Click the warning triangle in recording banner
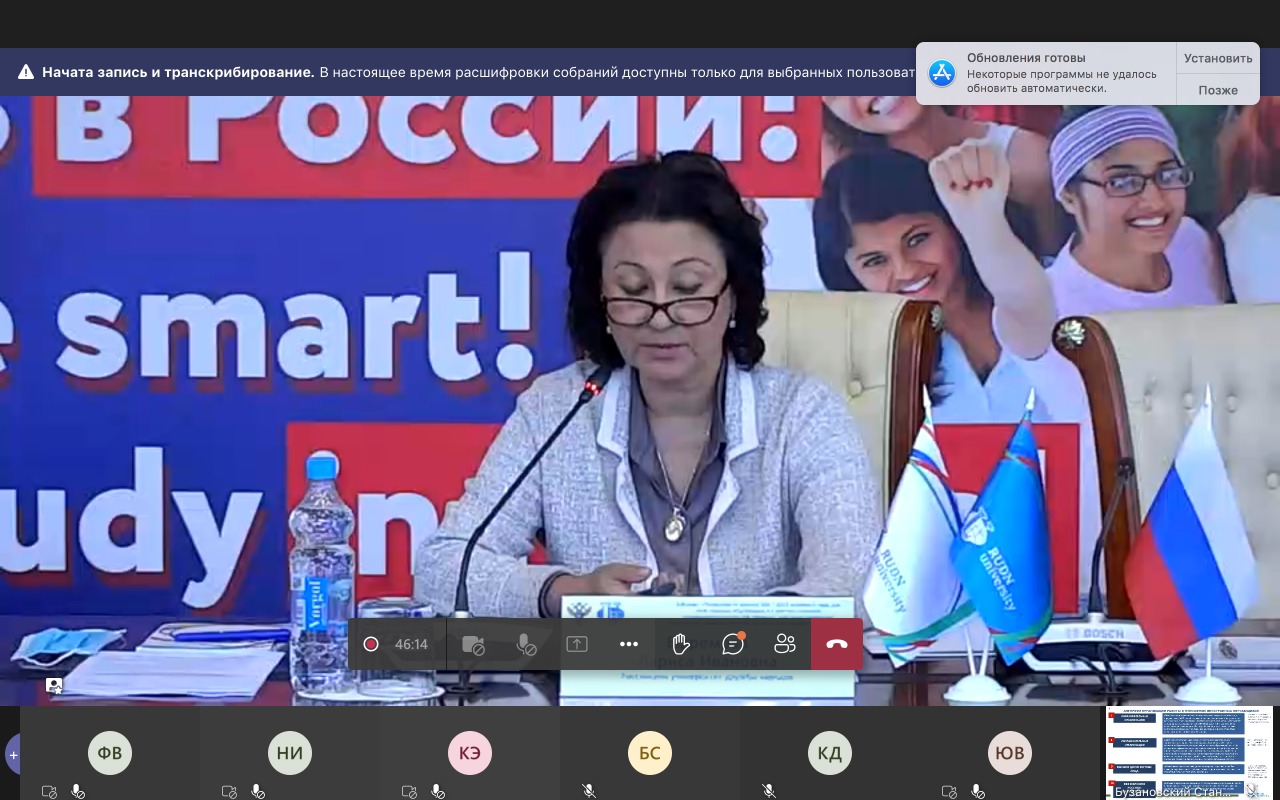This screenshot has width=1280, height=800. [26, 72]
